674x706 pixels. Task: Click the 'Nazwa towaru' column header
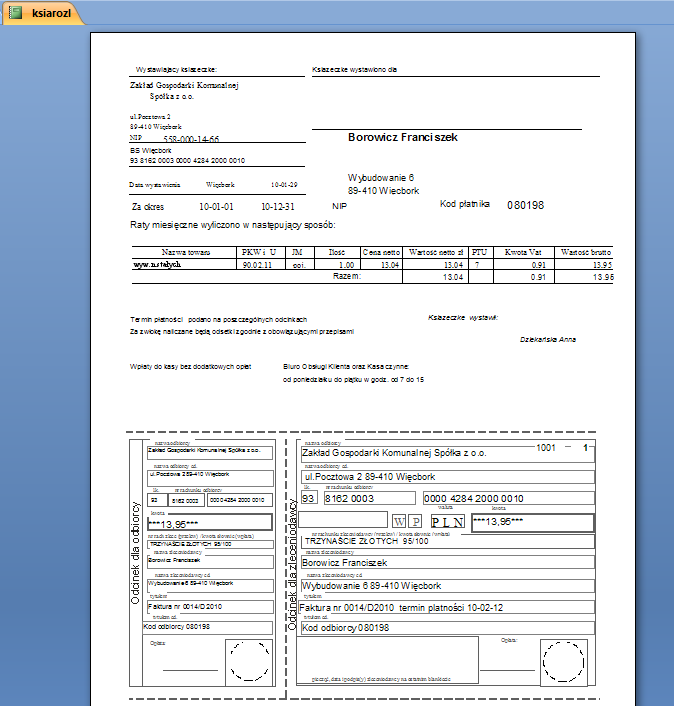coord(185,252)
